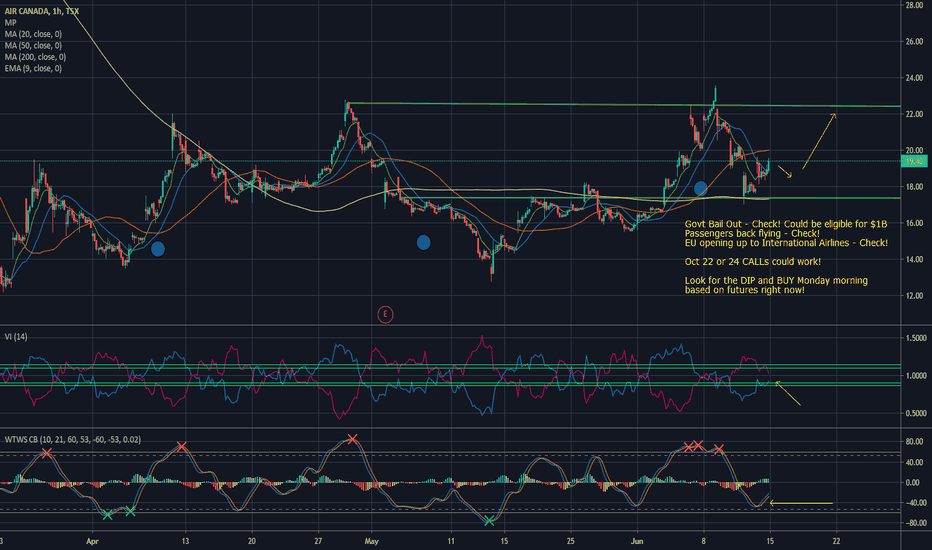
Task: Click the 22.00 price axis label
Action: point(914,114)
